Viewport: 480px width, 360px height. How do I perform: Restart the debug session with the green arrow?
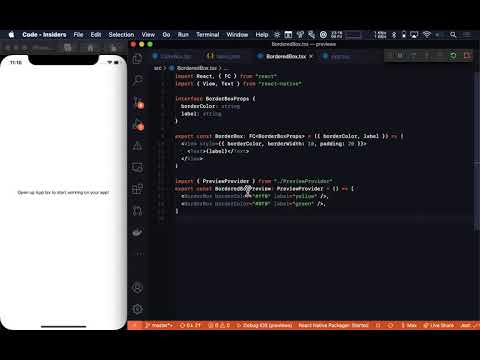453,56
